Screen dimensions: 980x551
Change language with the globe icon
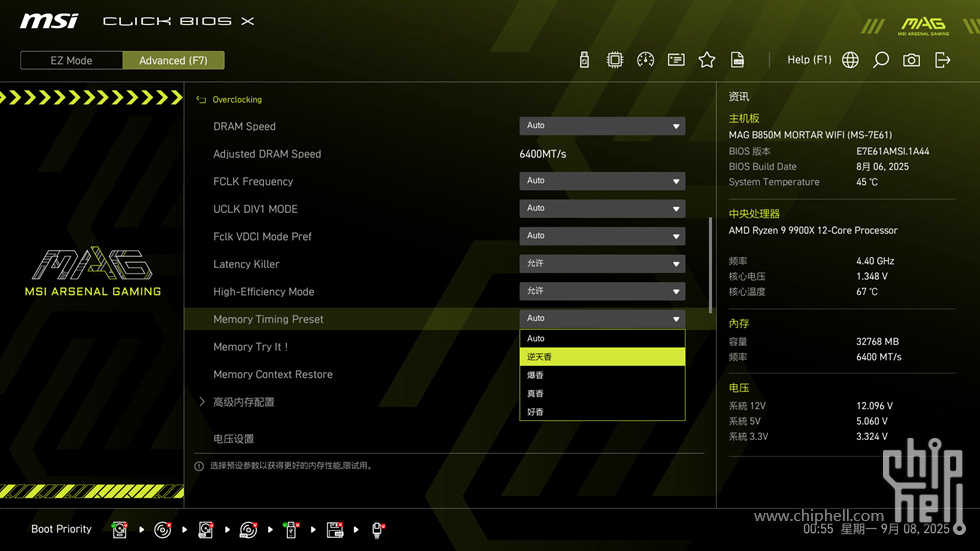click(850, 60)
